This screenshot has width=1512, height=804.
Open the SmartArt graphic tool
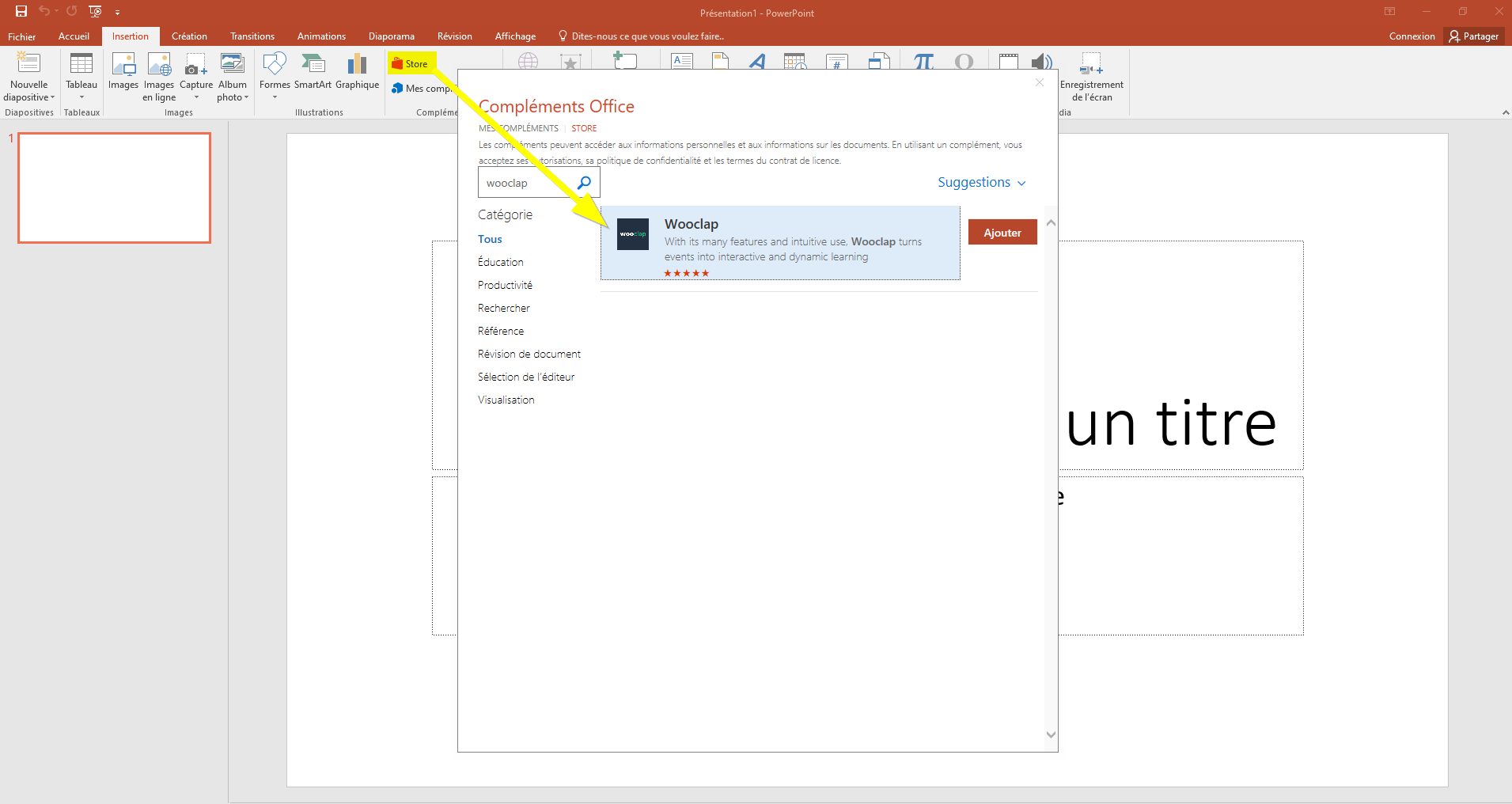click(313, 71)
